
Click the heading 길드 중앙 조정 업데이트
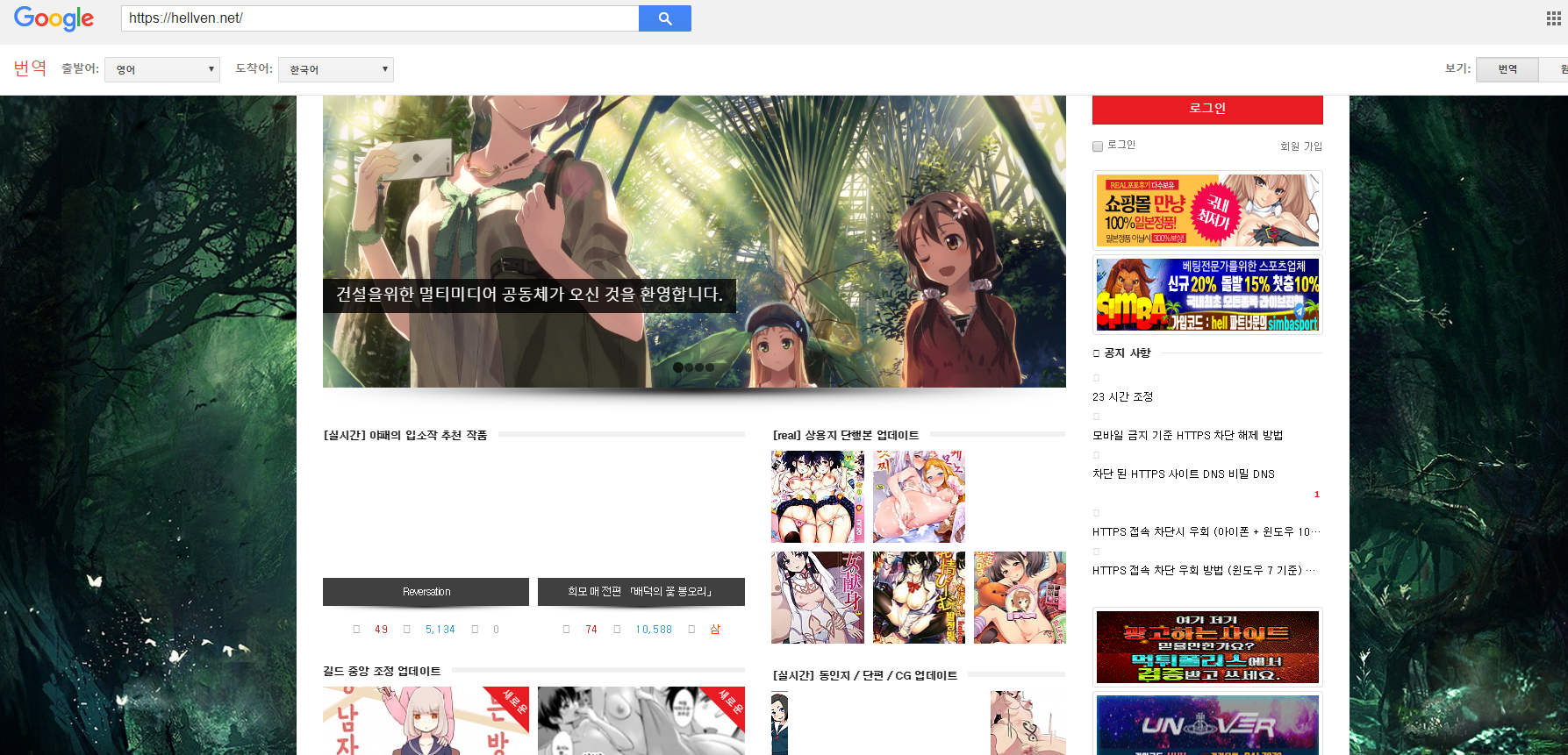pyautogui.click(x=382, y=671)
